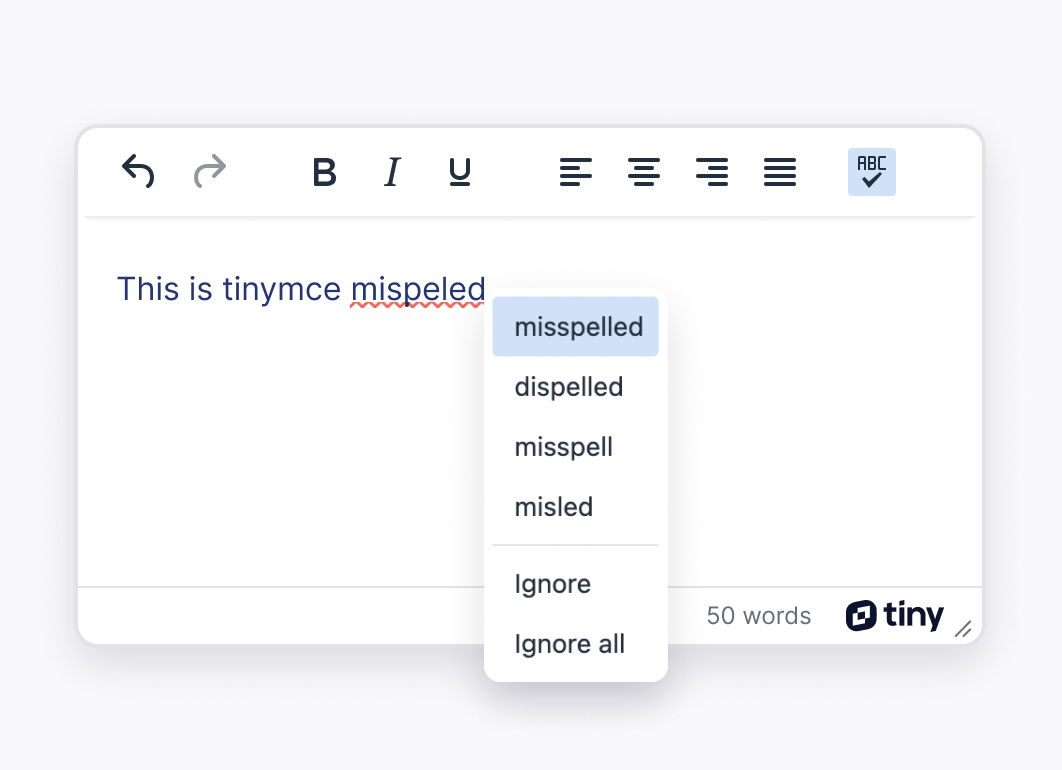Click the Redo arrow icon
This screenshot has width=1062, height=770.
tap(209, 171)
